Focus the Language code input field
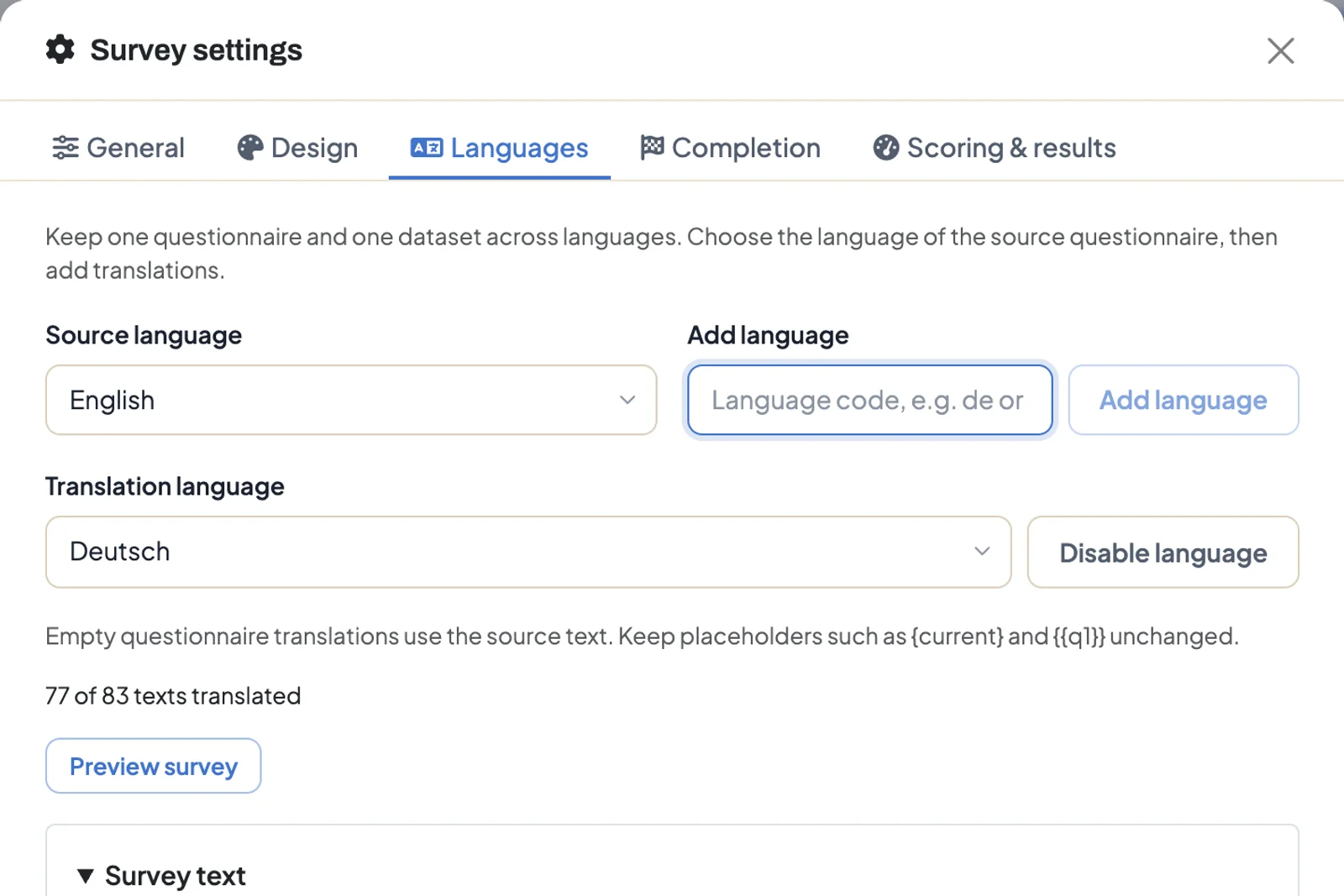1344x896 pixels. point(870,400)
